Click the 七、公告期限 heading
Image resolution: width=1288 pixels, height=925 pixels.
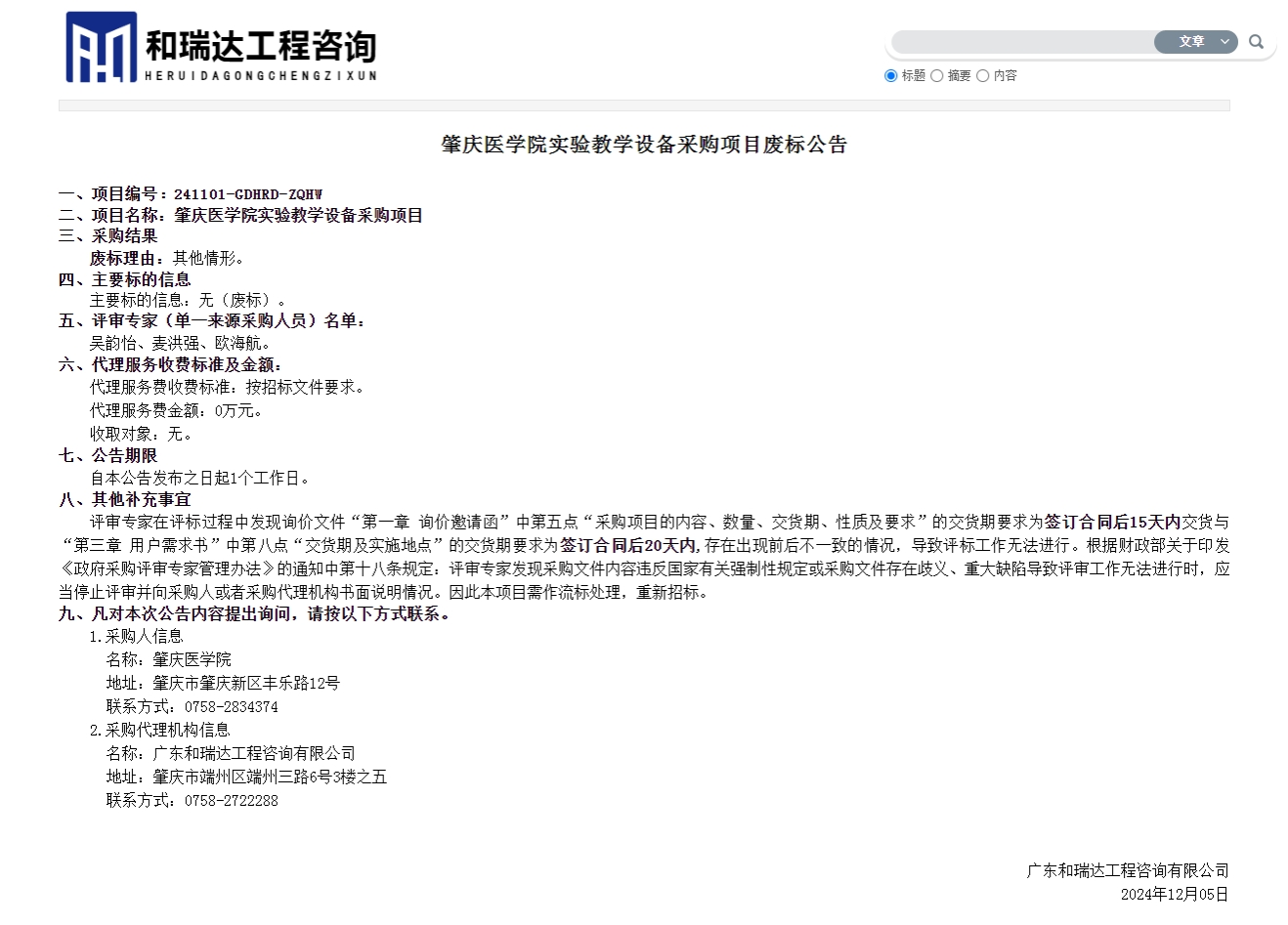107,455
